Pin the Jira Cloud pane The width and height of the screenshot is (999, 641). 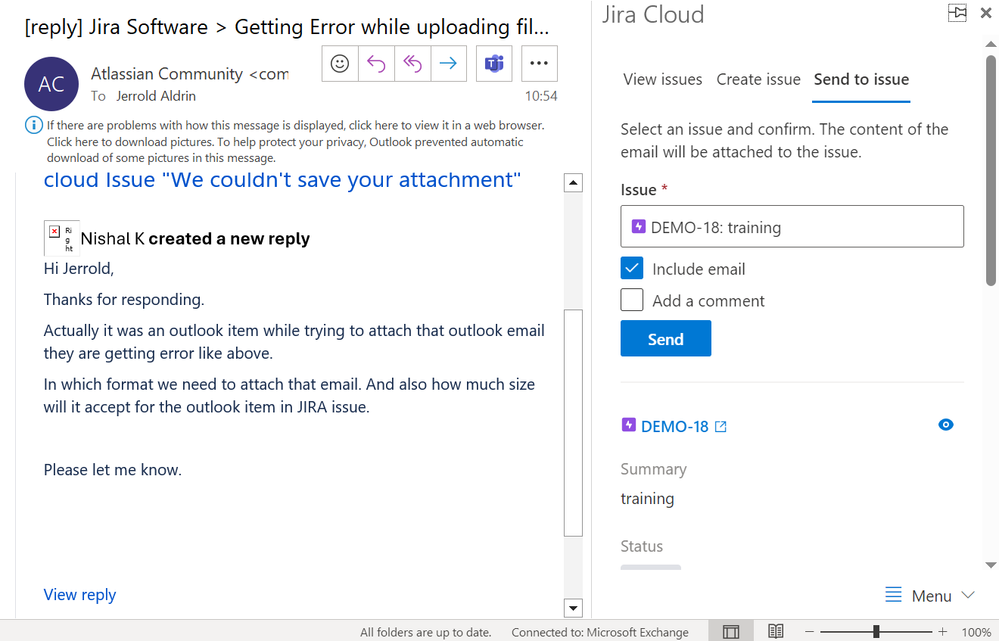coord(957,13)
